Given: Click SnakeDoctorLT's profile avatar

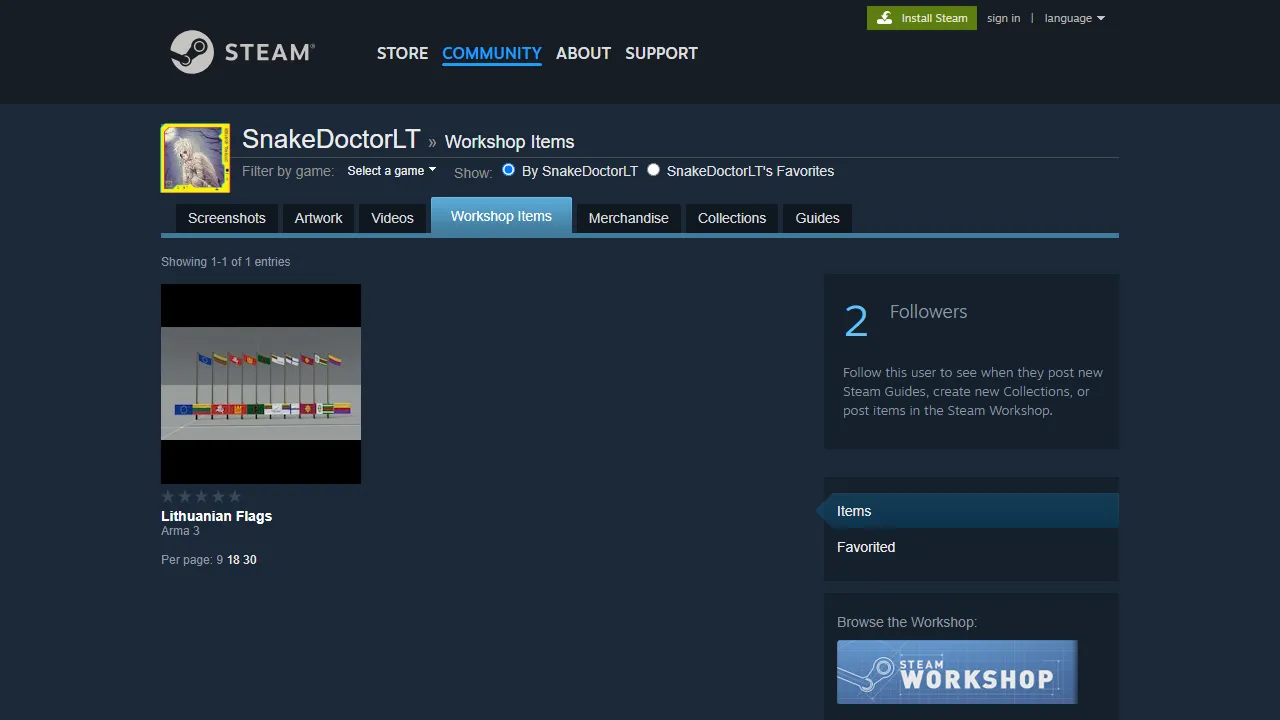Looking at the screenshot, I should tap(194, 157).
